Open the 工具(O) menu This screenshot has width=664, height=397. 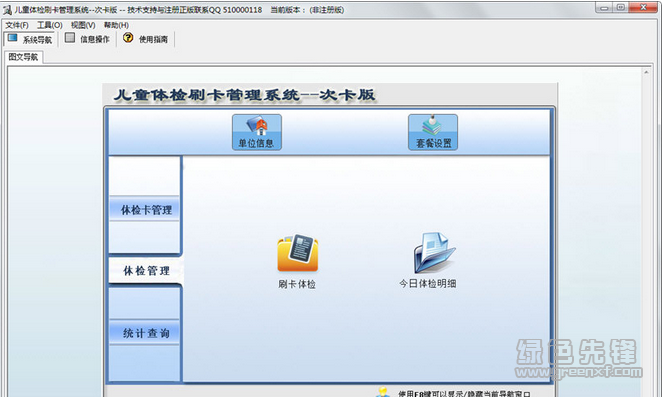[50, 25]
